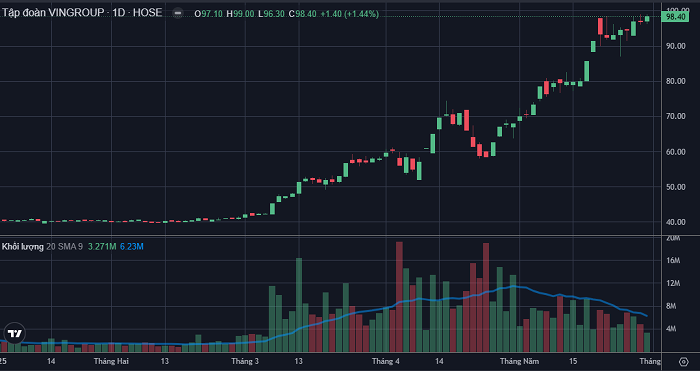
Task: Click the 16M volume axis label
Action: tap(673, 260)
